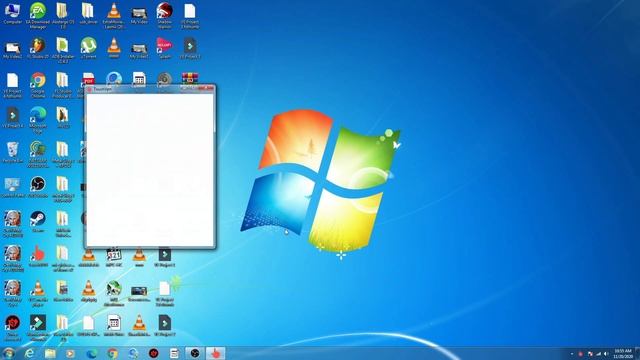Launch the Steam desktop shortcut
Viewport: 640px width, 360px height.
point(38,222)
